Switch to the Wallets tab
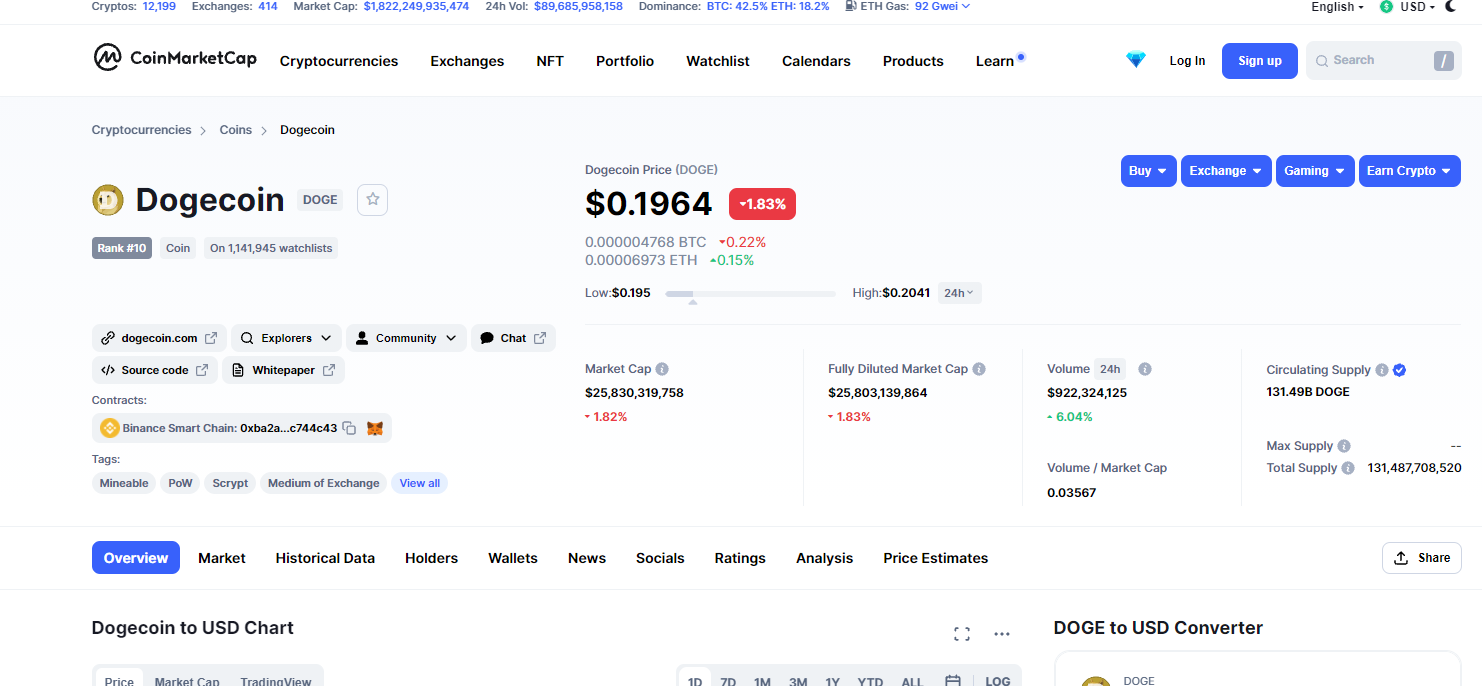This screenshot has height=686, width=1482. (513, 558)
